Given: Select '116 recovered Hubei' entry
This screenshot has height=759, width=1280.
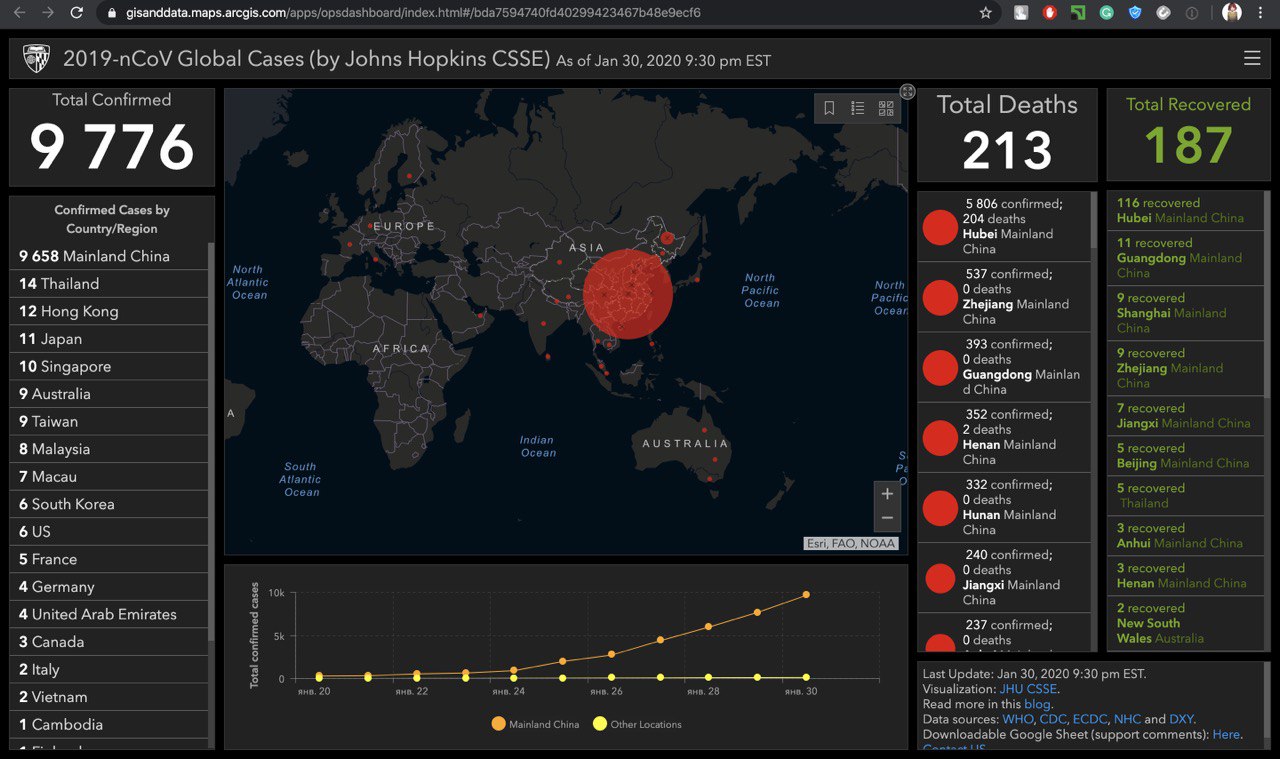Looking at the screenshot, I should pyautogui.click(x=1185, y=211).
